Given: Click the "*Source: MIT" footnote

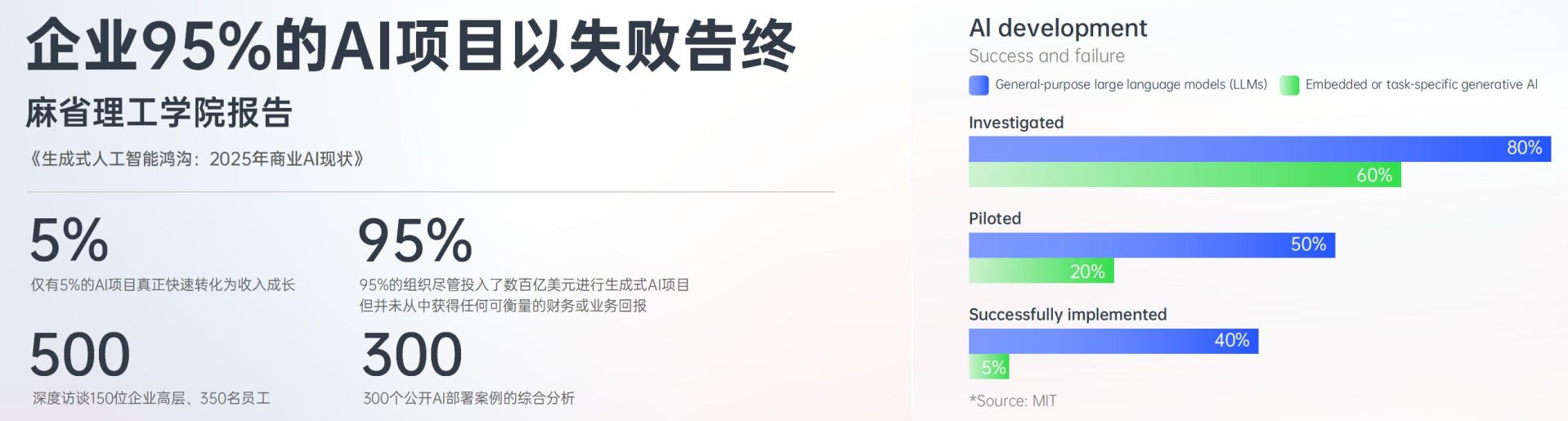Looking at the screenshot, I should [x=1013, y=401].
